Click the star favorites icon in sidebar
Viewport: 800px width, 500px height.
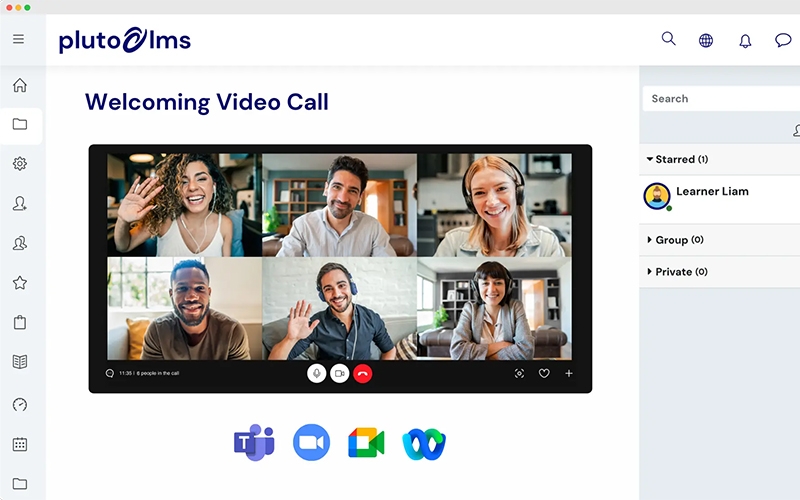pyautogui.click(x=20, y=283)
